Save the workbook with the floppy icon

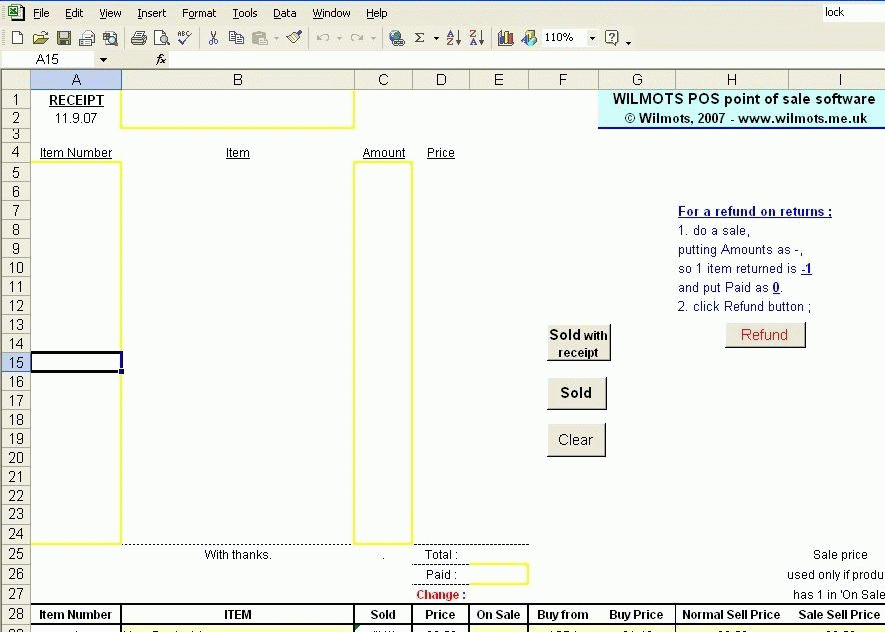(x=64, y=38)
